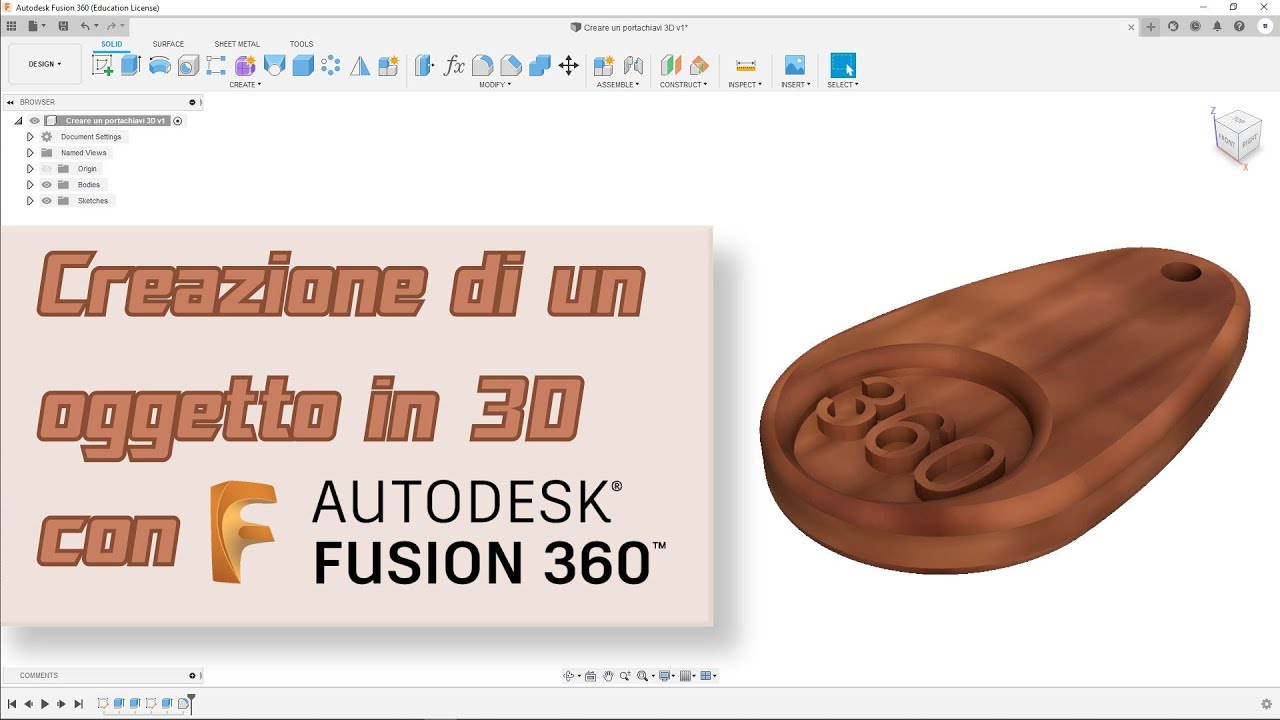Click New Component in Assemble group
Viewport: 1280px width, 720px height.
tap(604, 66)
